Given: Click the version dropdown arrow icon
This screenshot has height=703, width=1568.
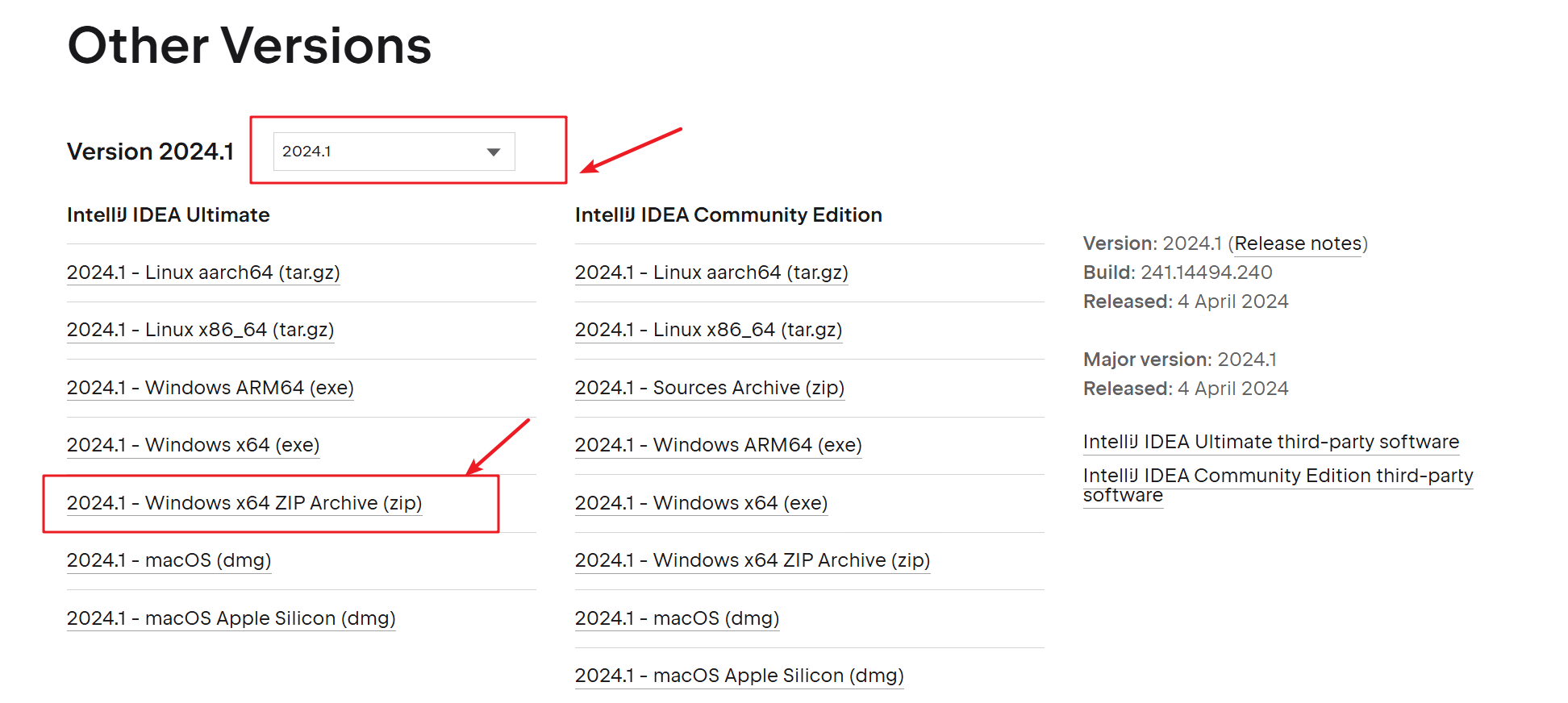Looking at the screenshot, I should (x=494, y=152).
